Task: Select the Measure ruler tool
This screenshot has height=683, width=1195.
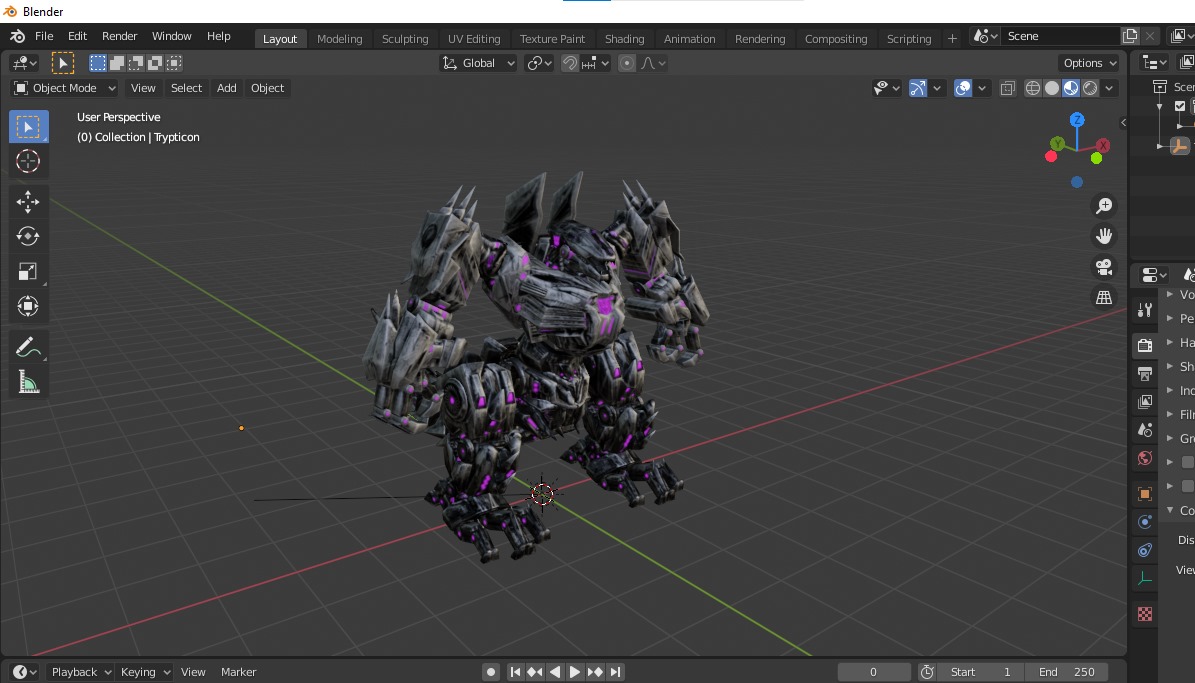Action: click(x=28, y=382)
